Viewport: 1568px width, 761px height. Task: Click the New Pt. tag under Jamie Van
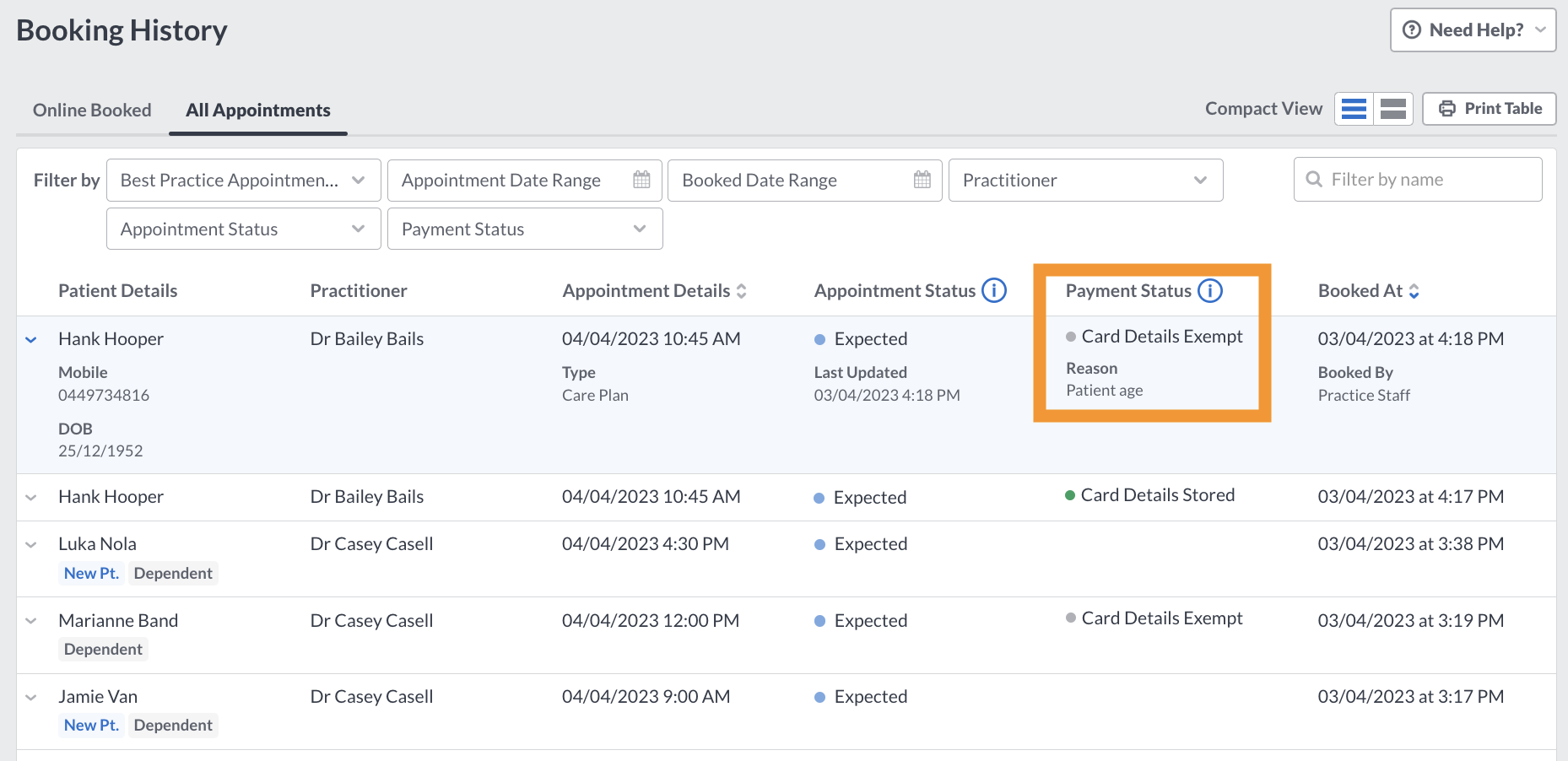[91, 726]
